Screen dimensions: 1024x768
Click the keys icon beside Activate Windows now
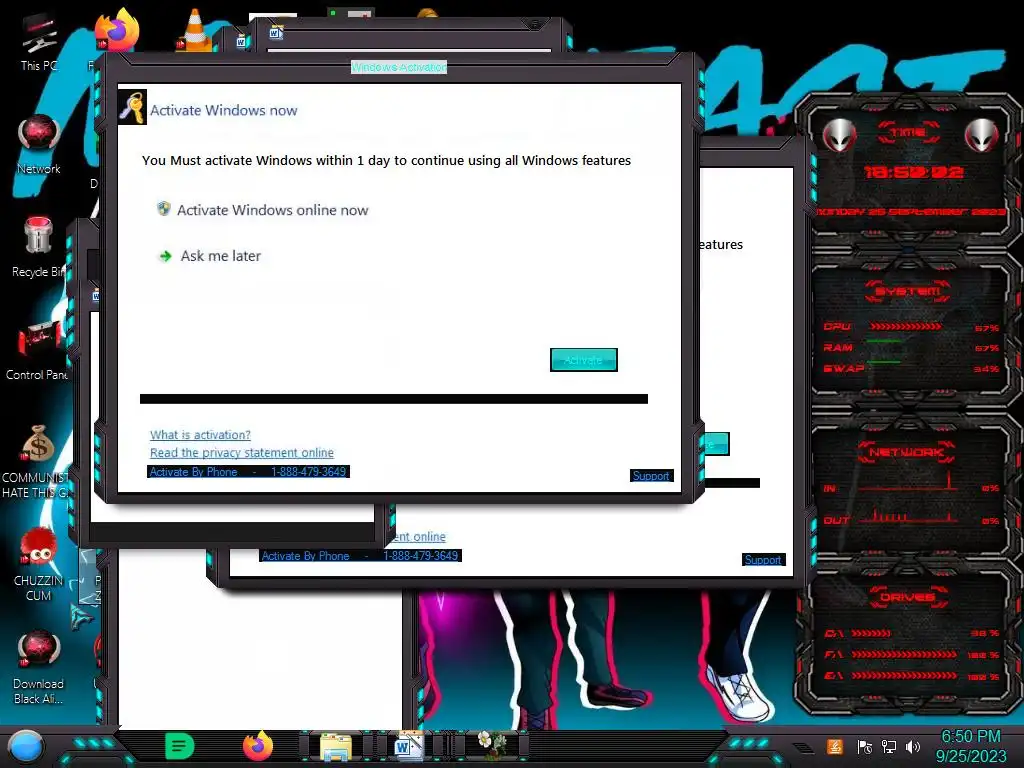click(x=132, y=107)
